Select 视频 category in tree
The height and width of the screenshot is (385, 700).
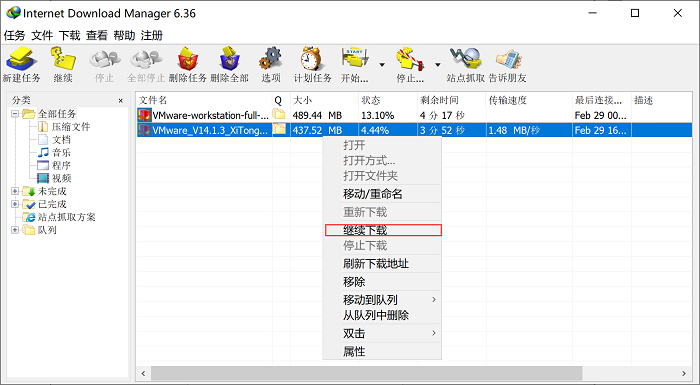pos(61,179)
